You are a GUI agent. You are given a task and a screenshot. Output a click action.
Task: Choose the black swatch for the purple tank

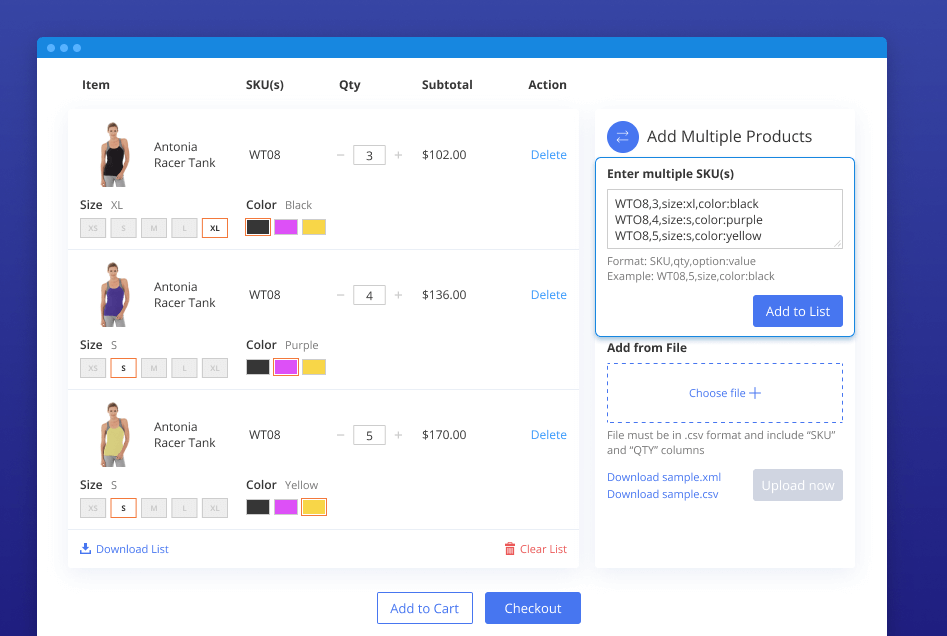(x=258, y=367)
